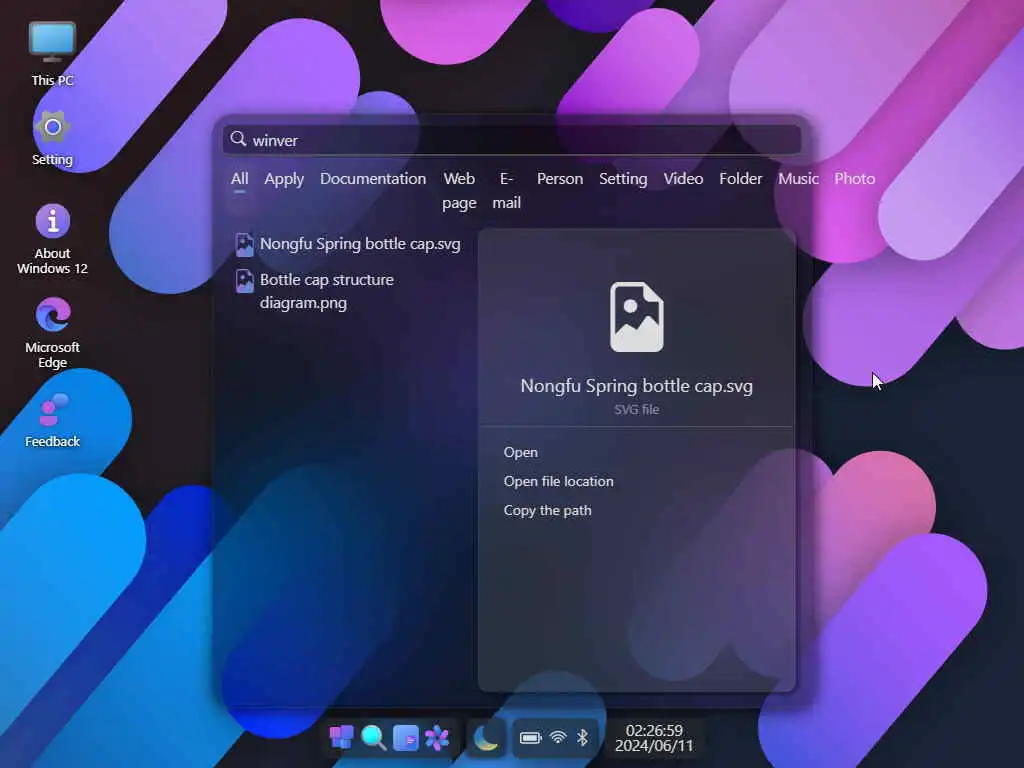Click the file icon beside Bottle cap structure diagram.png
The height and width of the screenshot is (768, 1024).
[x=244, y=281]
